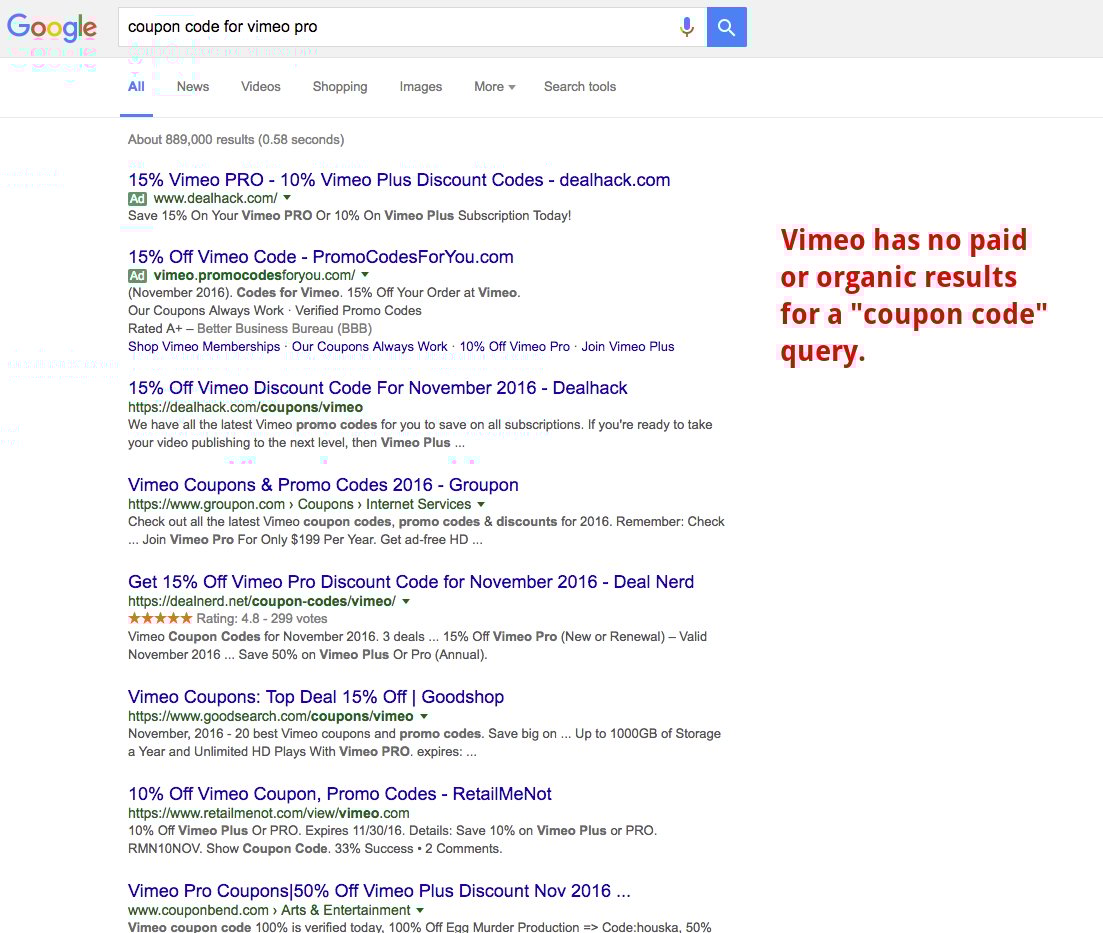1103x933 pixels.
Task: Expand dropdown arrow beside vimeo.promocodesforyou.com/
Action: (x=364, y=274)
